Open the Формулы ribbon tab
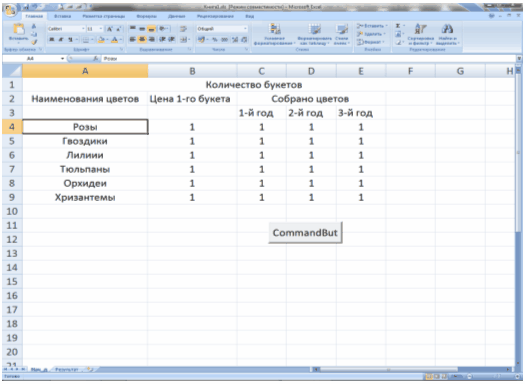525x384 pixels. (x=147, y=16)
